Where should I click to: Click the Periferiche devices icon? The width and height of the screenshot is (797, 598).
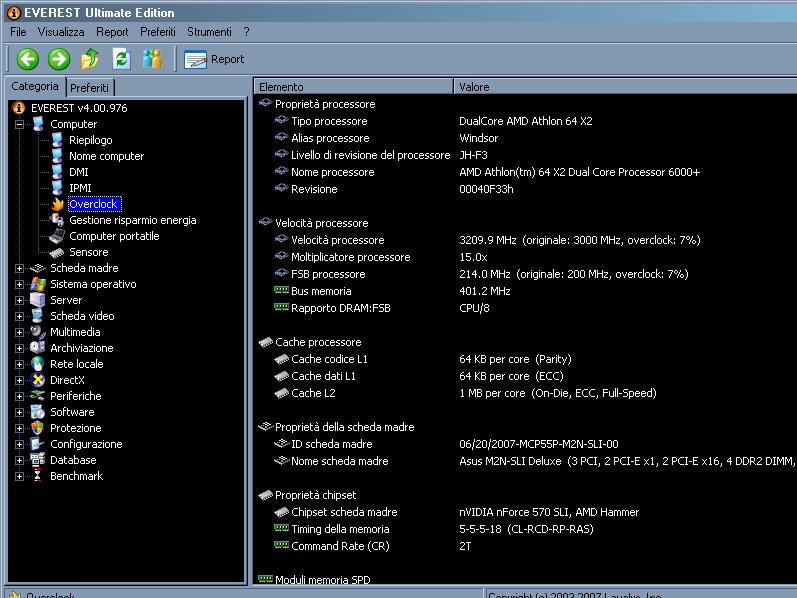coord(38,396)
